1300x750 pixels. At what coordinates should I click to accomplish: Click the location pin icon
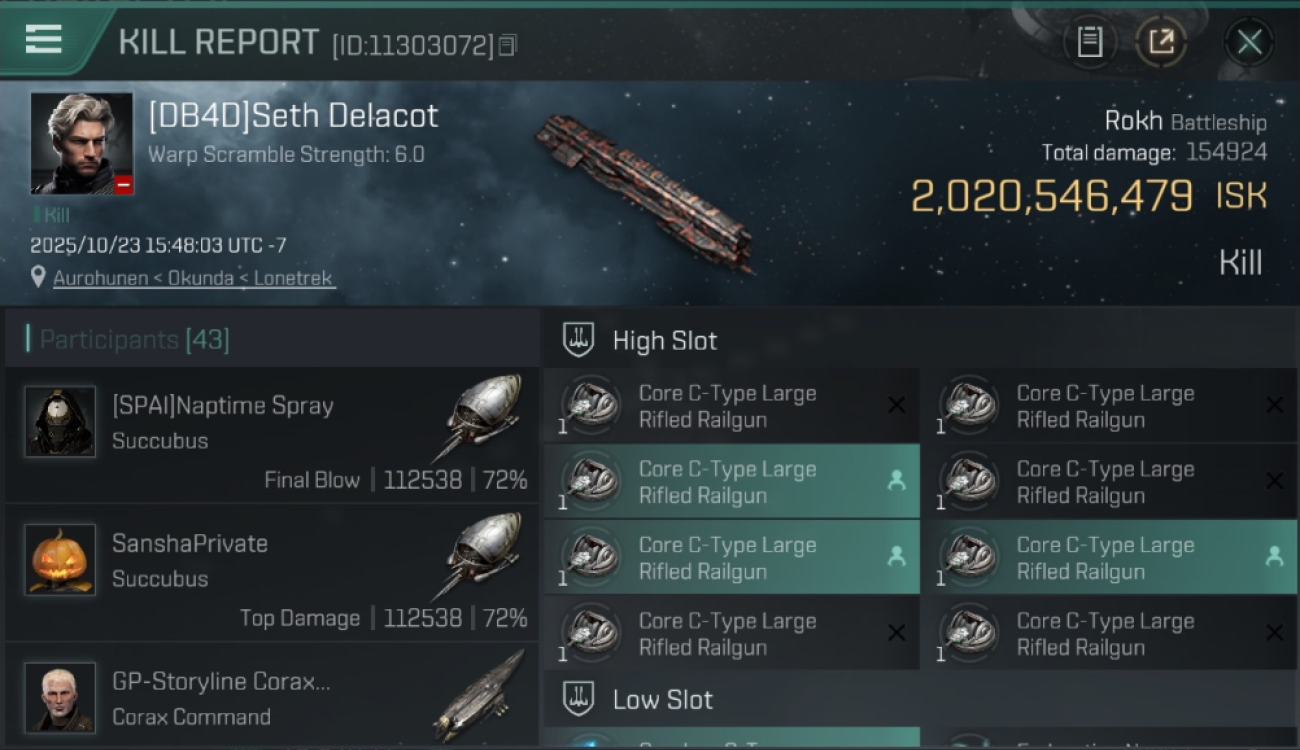[x=38, y=277]
